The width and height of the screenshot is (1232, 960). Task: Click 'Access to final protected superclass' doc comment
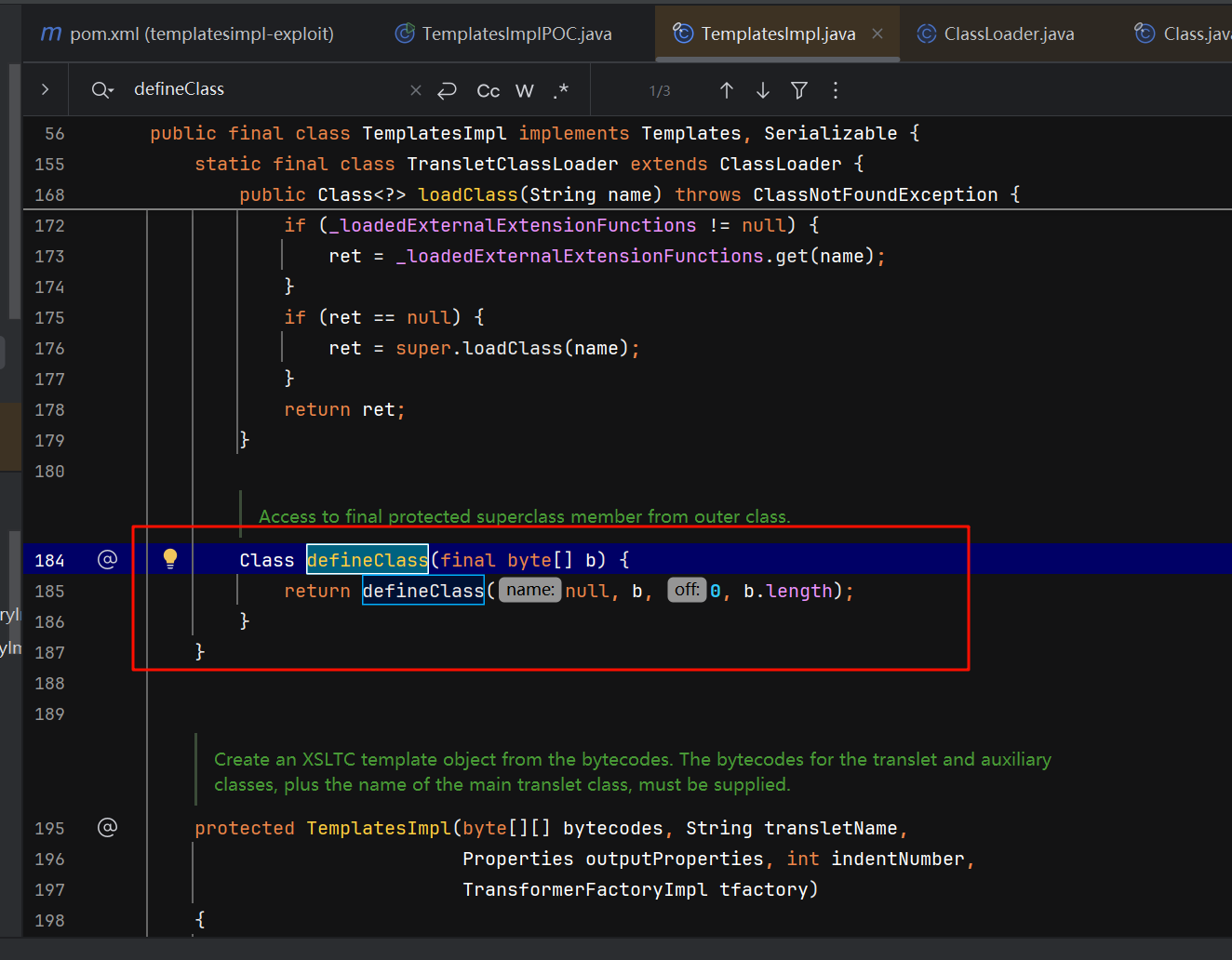point(525,516)
